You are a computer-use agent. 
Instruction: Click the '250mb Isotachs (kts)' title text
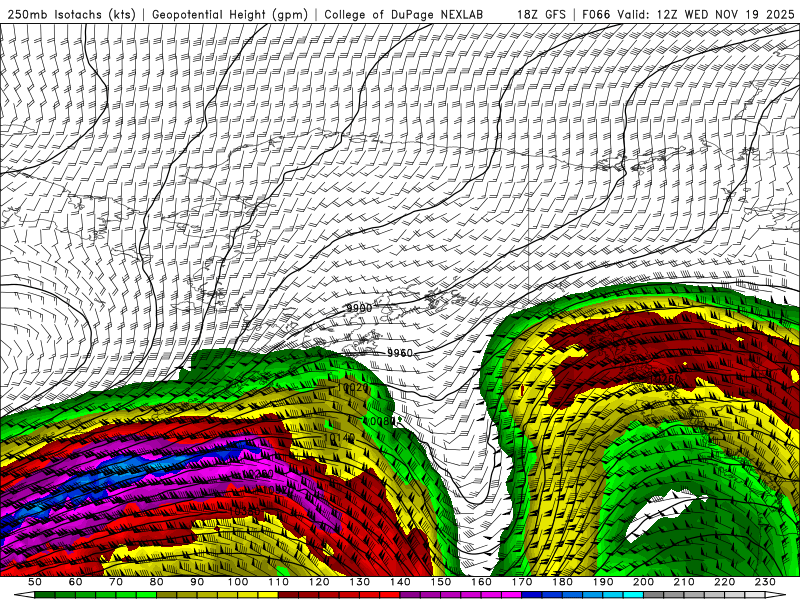(x=71, y=14)
